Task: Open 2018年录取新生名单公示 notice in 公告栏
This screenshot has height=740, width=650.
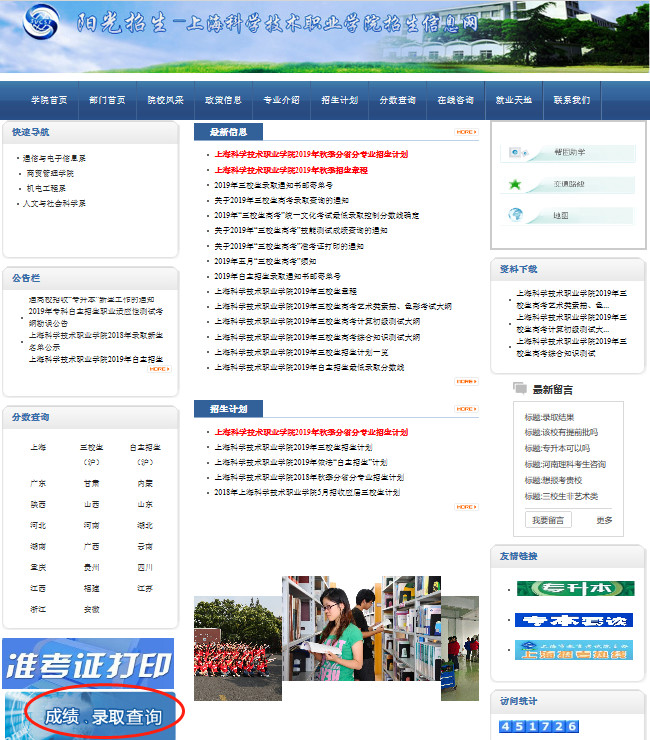Action: [96, 341]
